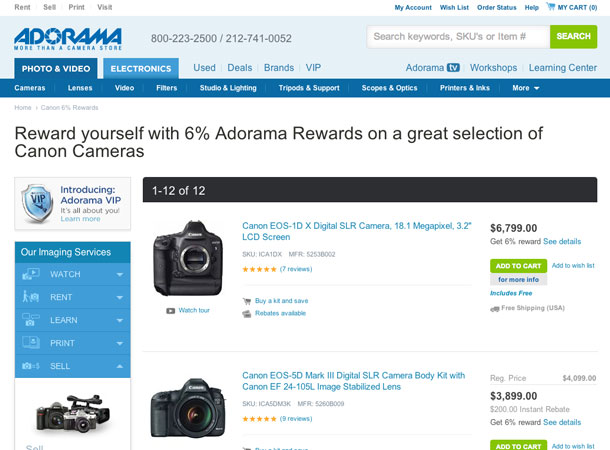Image resolution: width=610 pixels, height=450 pixels.
Task: See details of EOS-1D X reward
Action: (x=562, y=242)
